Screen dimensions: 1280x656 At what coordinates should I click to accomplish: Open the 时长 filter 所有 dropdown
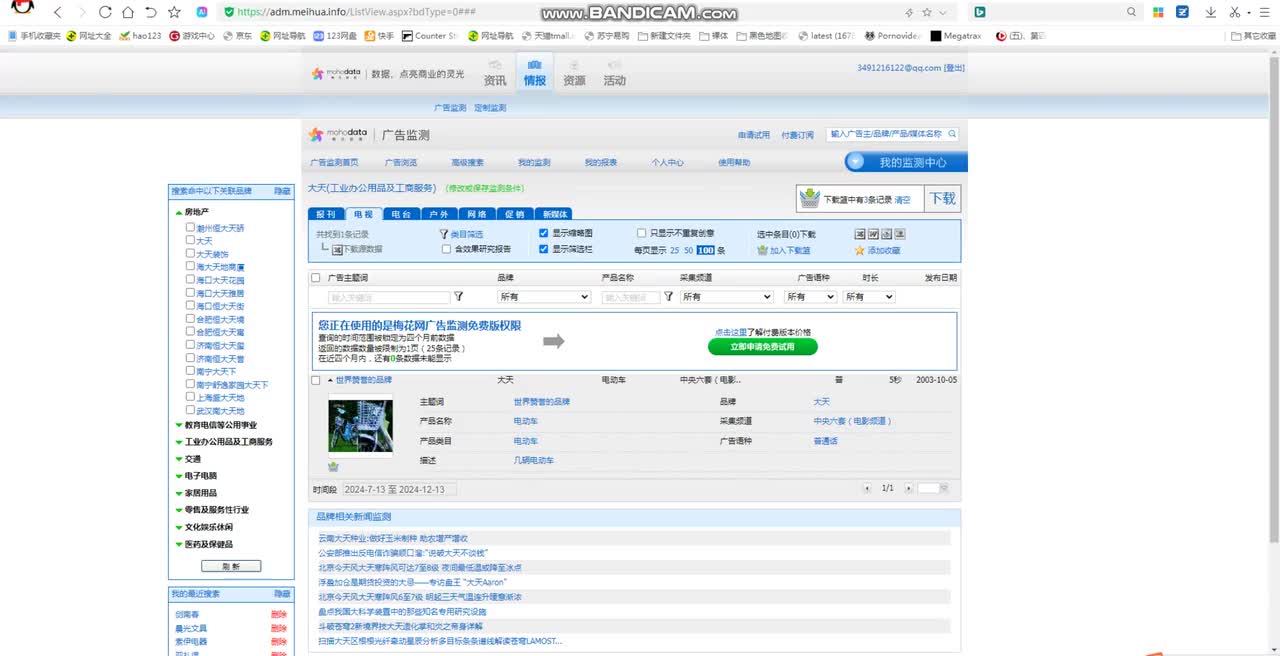869,297
